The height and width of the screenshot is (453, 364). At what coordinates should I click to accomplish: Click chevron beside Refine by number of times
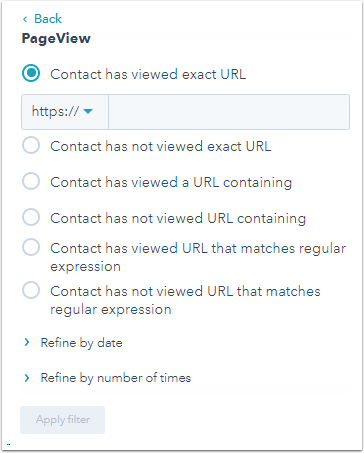(x=27, y=378)
